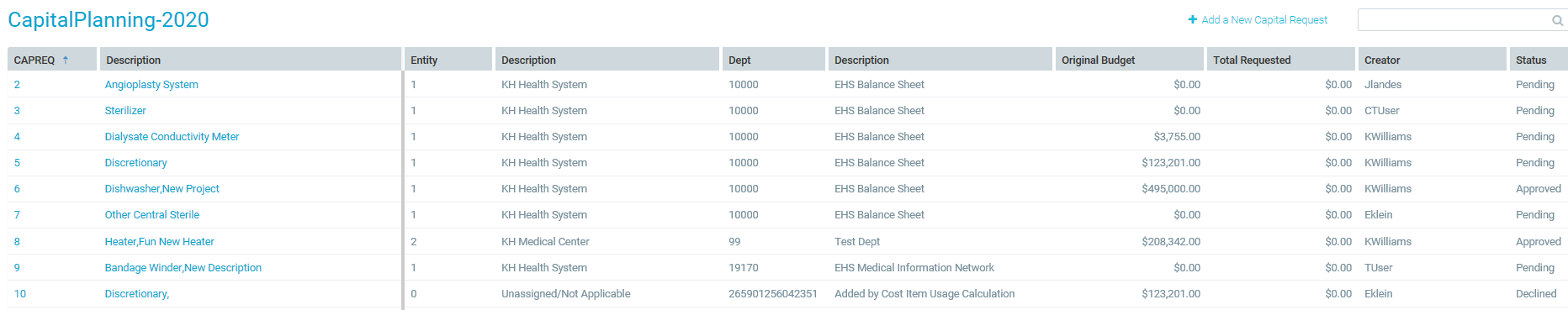Open Dialysate Conductivity Meter request
1568x310 pixels.
tap(172, 136)
